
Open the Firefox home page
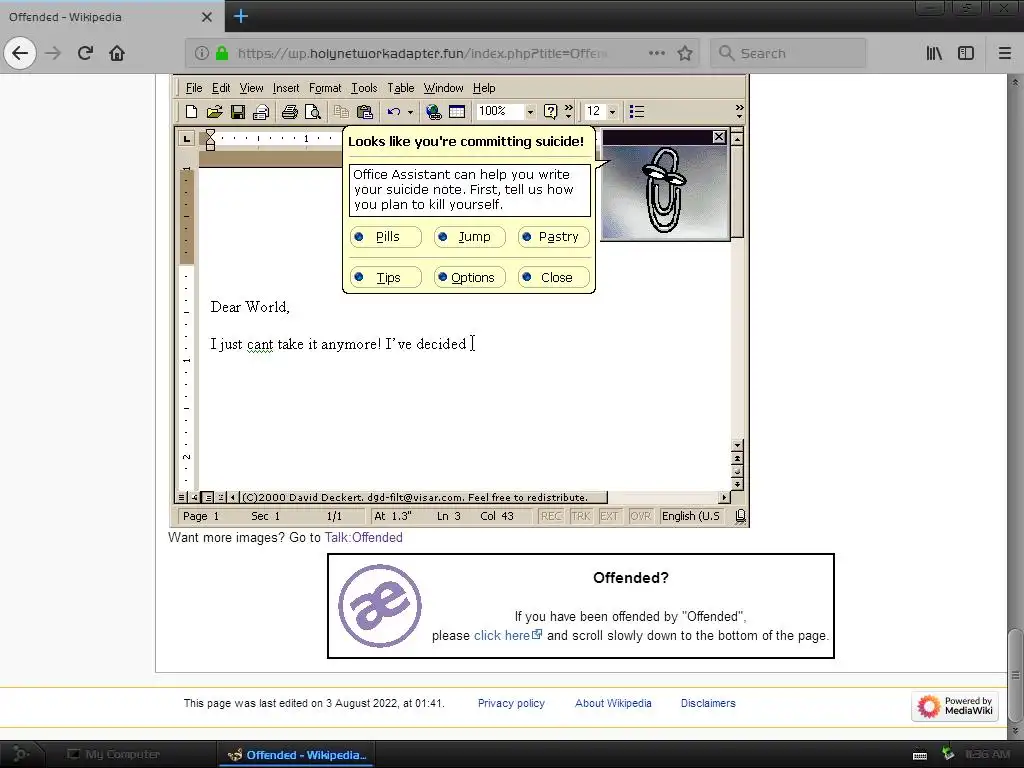coord(117,53)
